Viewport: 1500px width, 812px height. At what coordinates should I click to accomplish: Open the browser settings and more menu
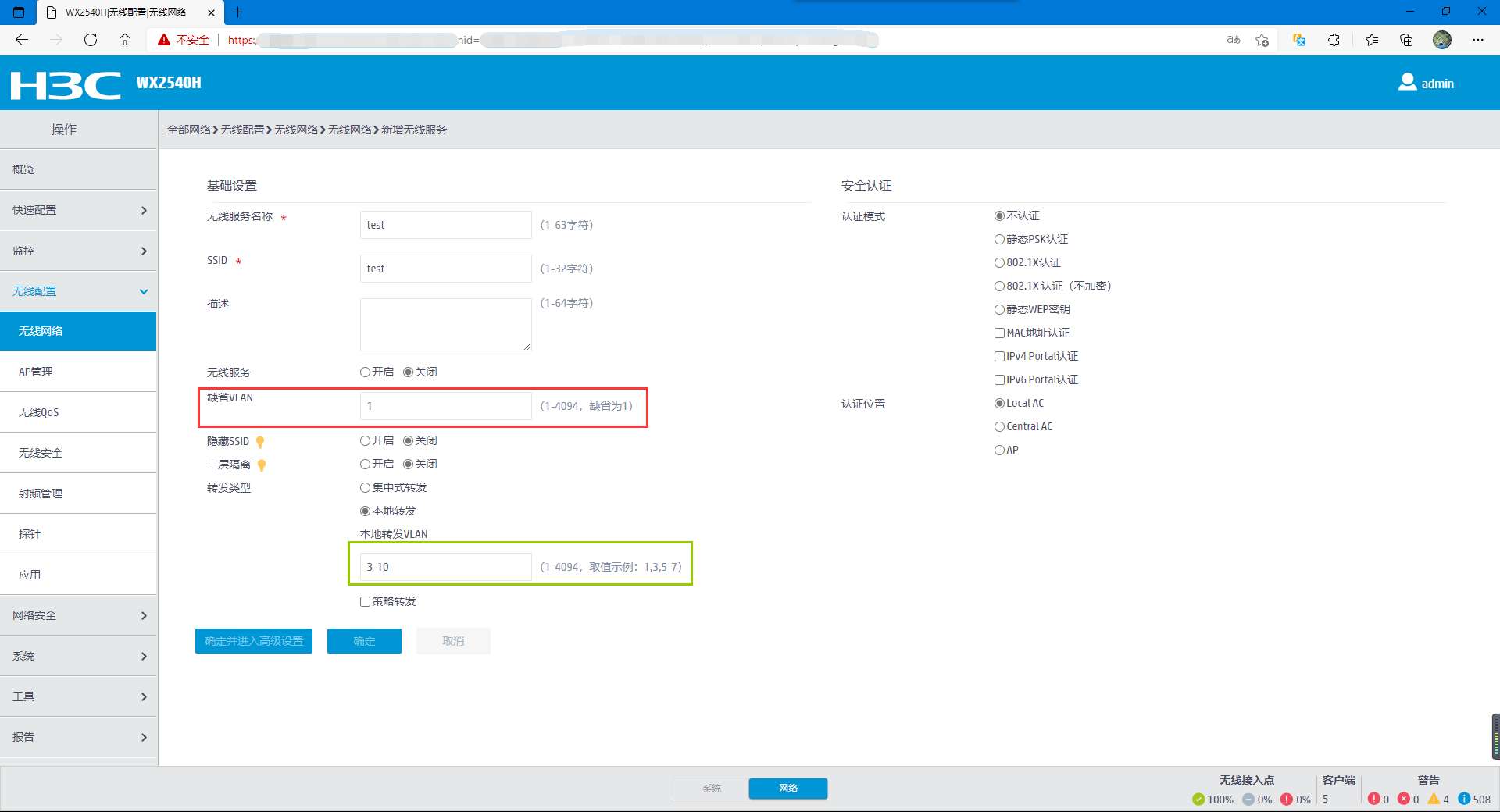[x=1478, y=40]
